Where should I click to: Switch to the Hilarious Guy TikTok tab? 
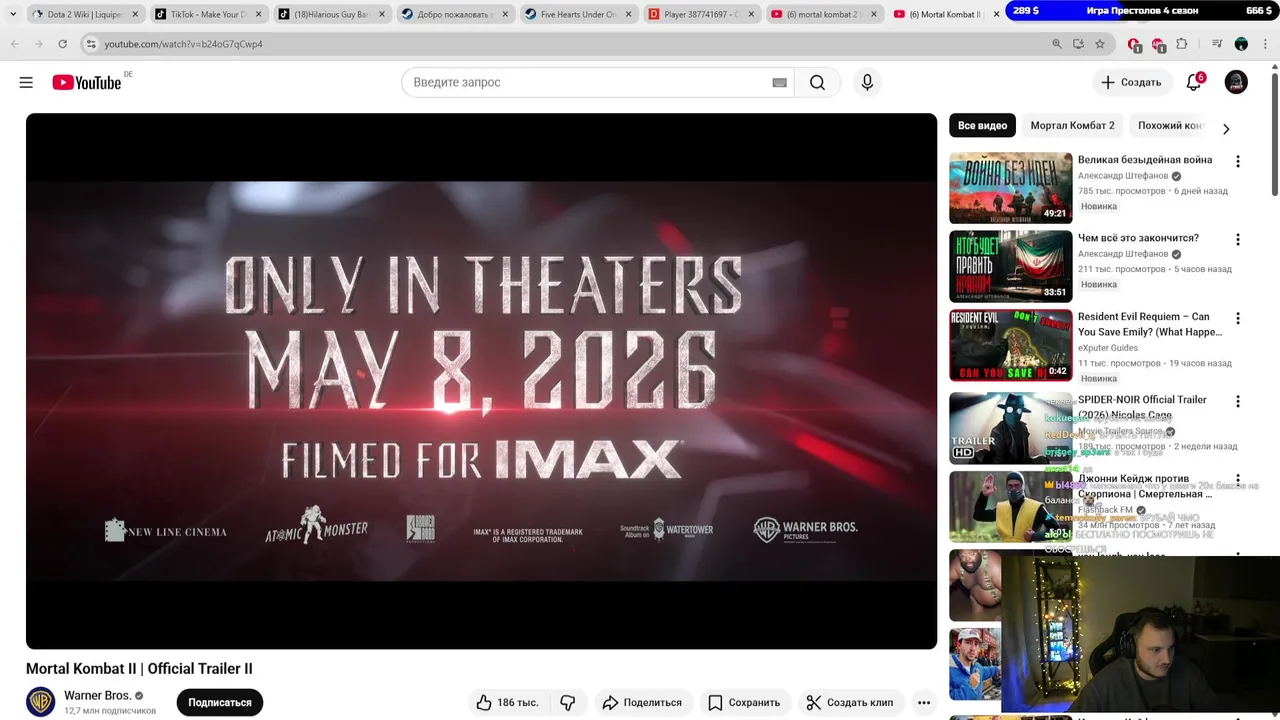click(x=331, y=14)
